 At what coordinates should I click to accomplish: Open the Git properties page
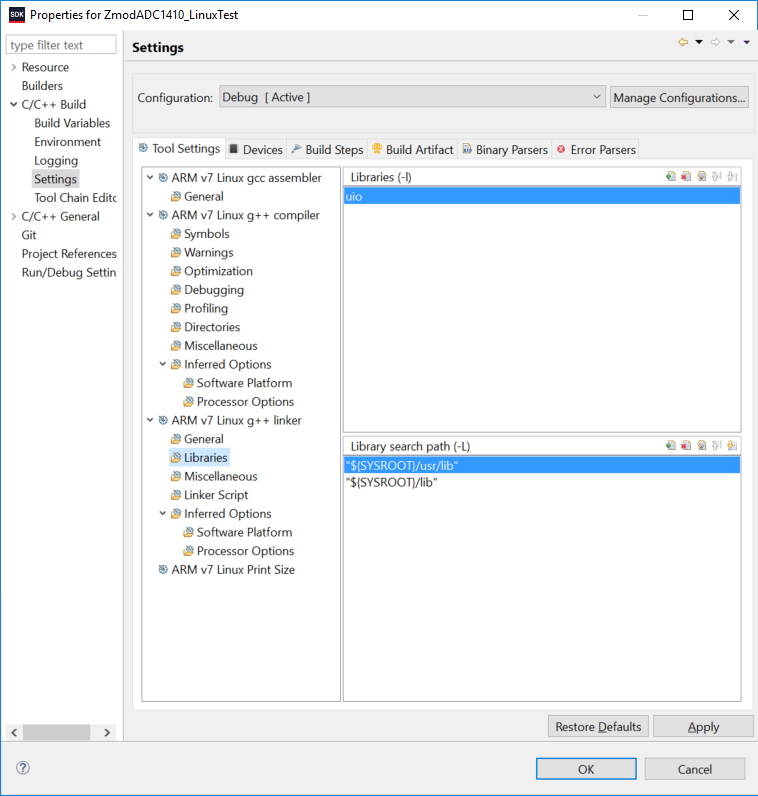point(29,235)
